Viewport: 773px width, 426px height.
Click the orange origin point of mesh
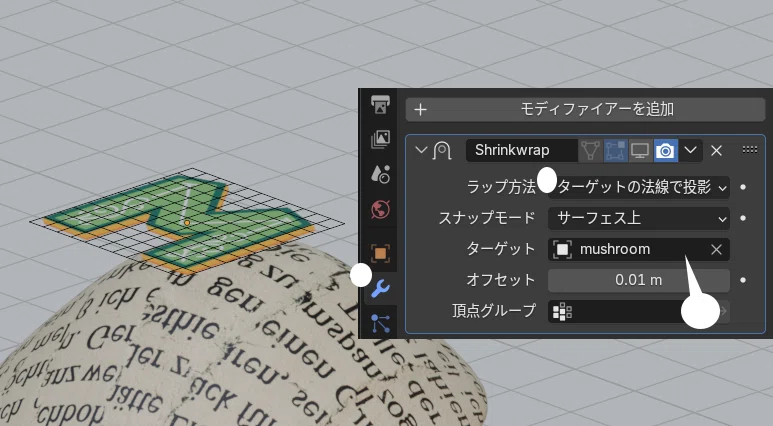click(x=187, y=223)
